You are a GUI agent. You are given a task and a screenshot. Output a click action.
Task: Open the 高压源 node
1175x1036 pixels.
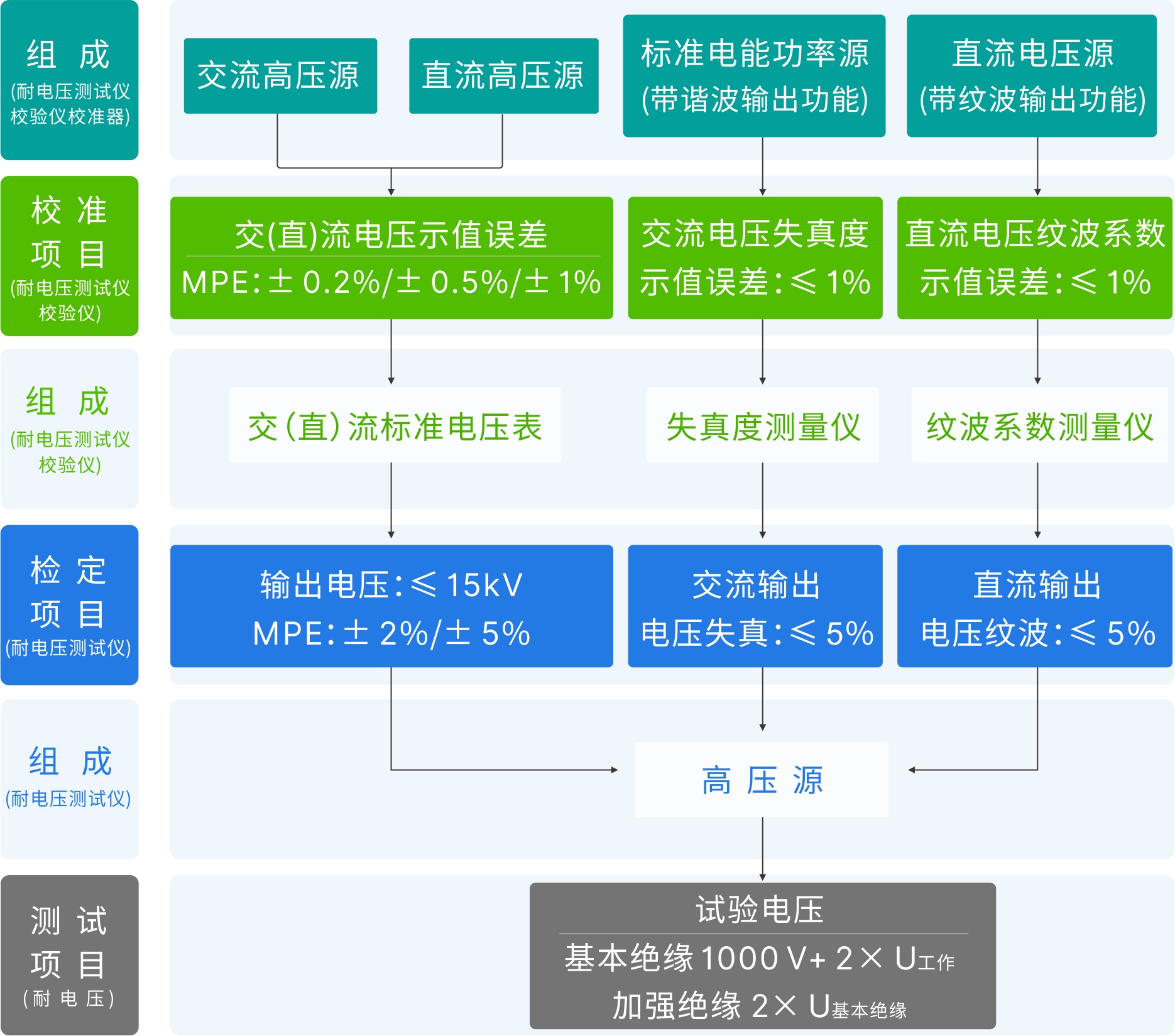pyautogui.click(x=762, y=779)
